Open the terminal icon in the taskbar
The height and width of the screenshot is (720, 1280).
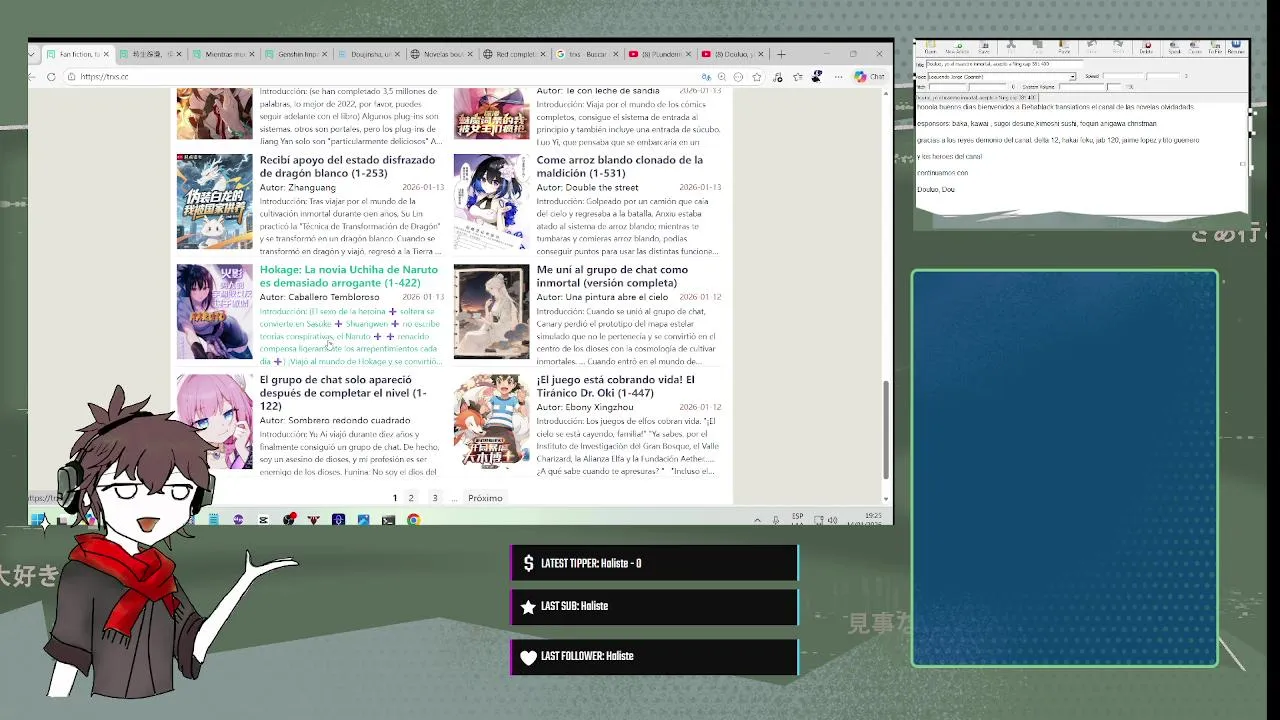388,519
